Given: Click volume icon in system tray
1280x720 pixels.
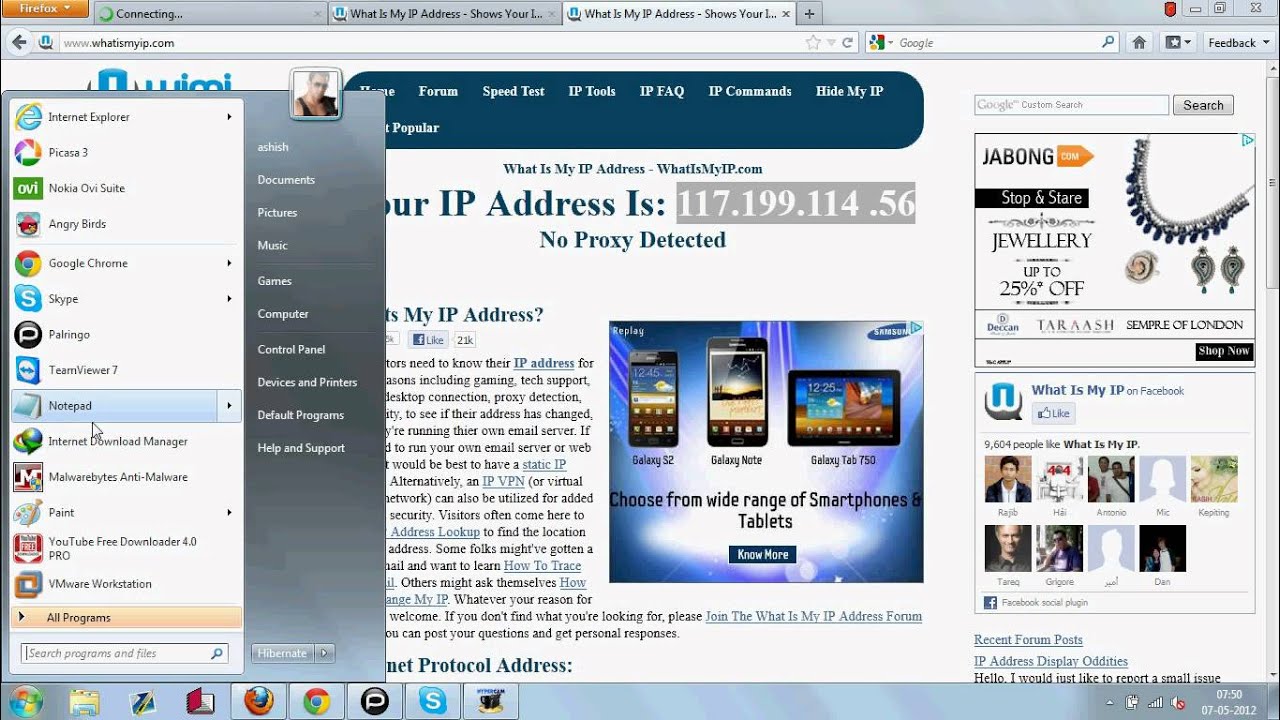Looking at the screenshot, I should click(x=1178, y=703).
